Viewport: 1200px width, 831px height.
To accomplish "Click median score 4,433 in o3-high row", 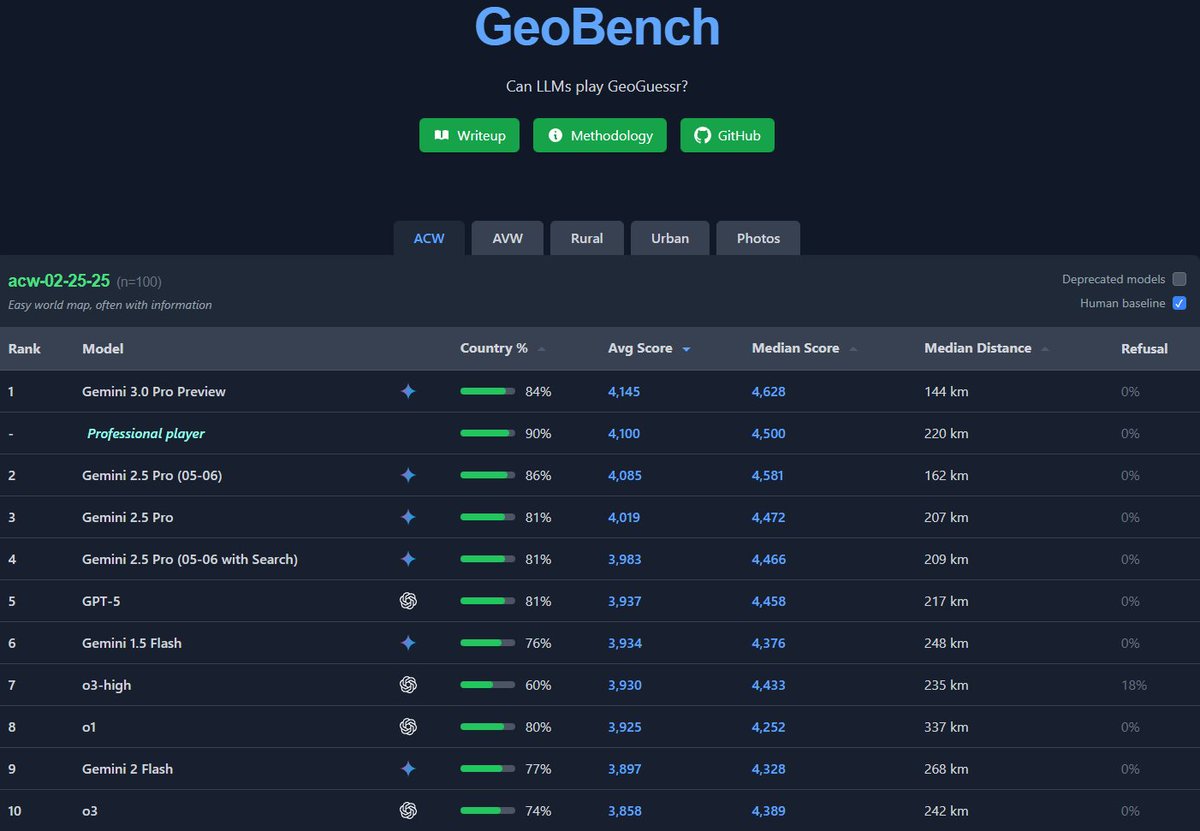I will pos(769,685).
